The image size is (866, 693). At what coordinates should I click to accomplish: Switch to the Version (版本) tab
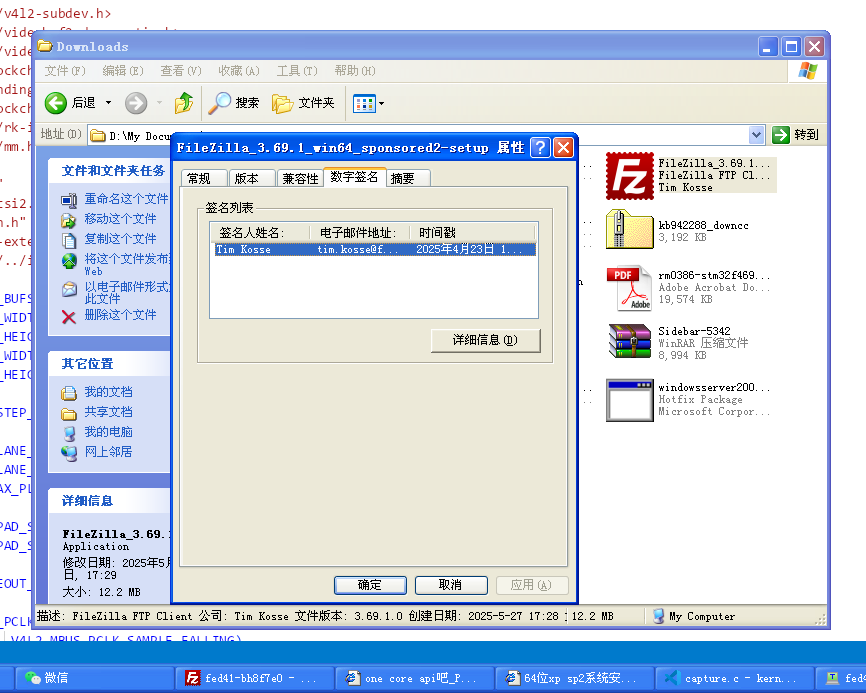[x=251, y=178]
